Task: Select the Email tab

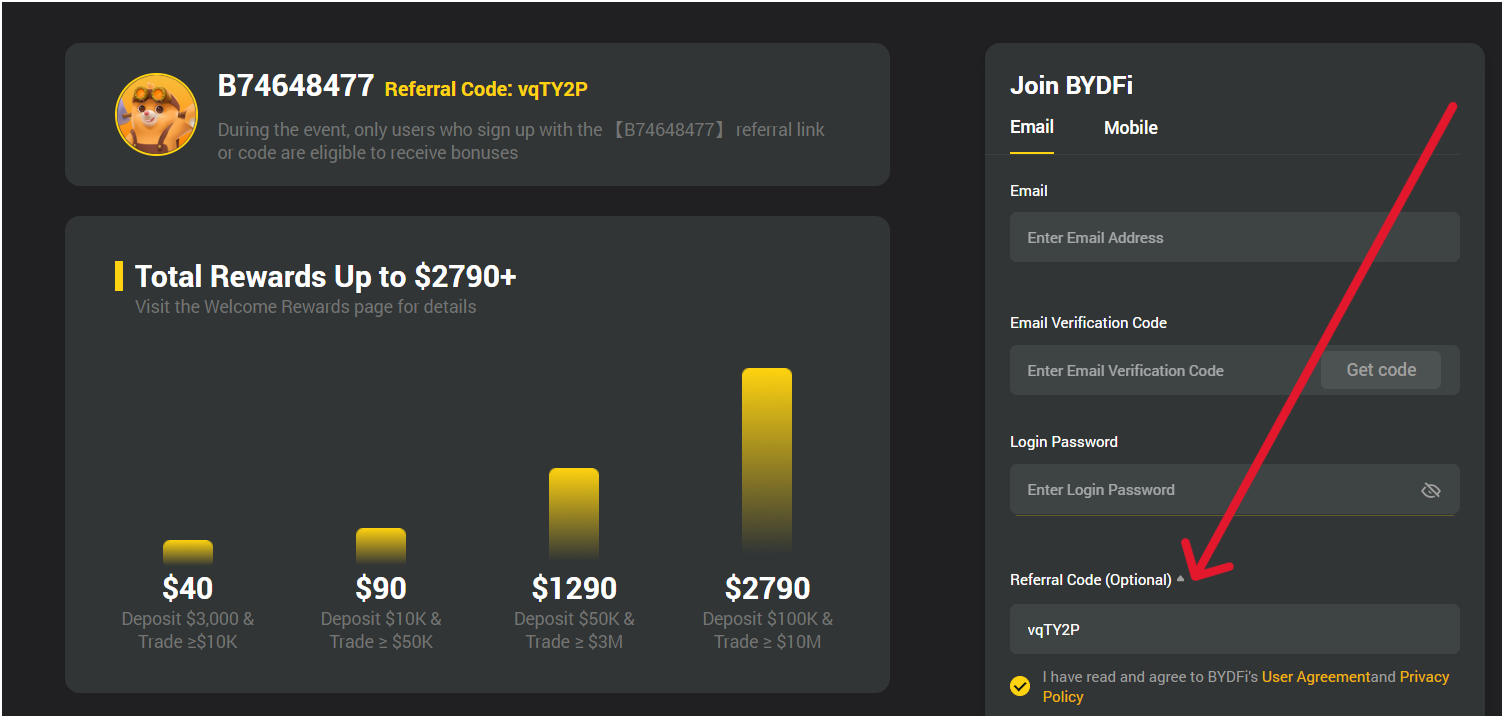Action: [1031, 127]
